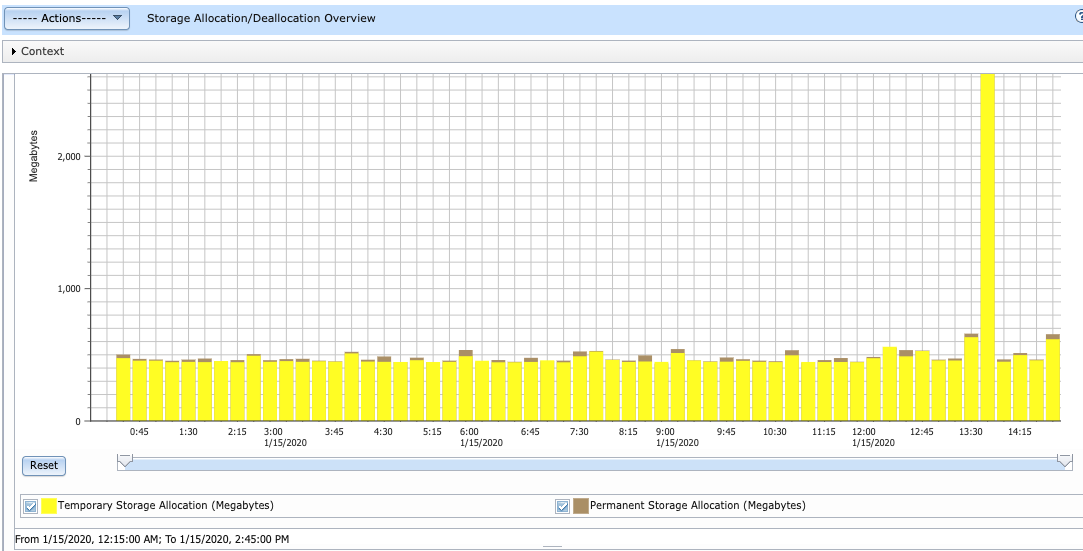Image resolution: width=1083 pixels, height=551 pixels.
Task: Click the right handle of the time range slider
Action: point(1064,461)
